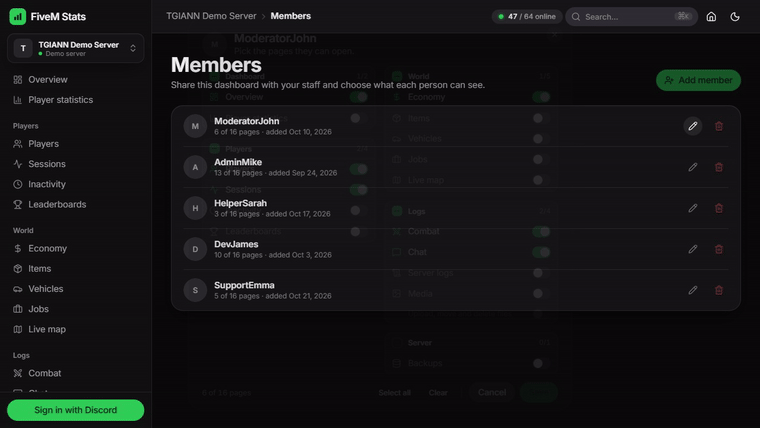Click "10 of 16 pages · added Oct 3, 2026"

coord(273,255)
